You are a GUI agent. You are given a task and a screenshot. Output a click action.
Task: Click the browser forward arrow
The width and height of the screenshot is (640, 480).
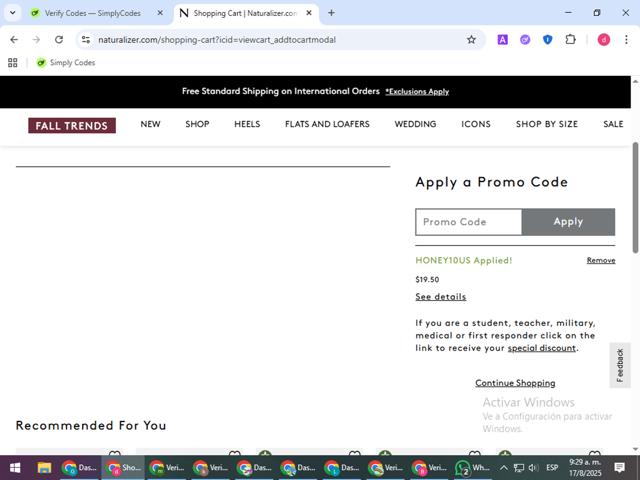pos(36,40)
